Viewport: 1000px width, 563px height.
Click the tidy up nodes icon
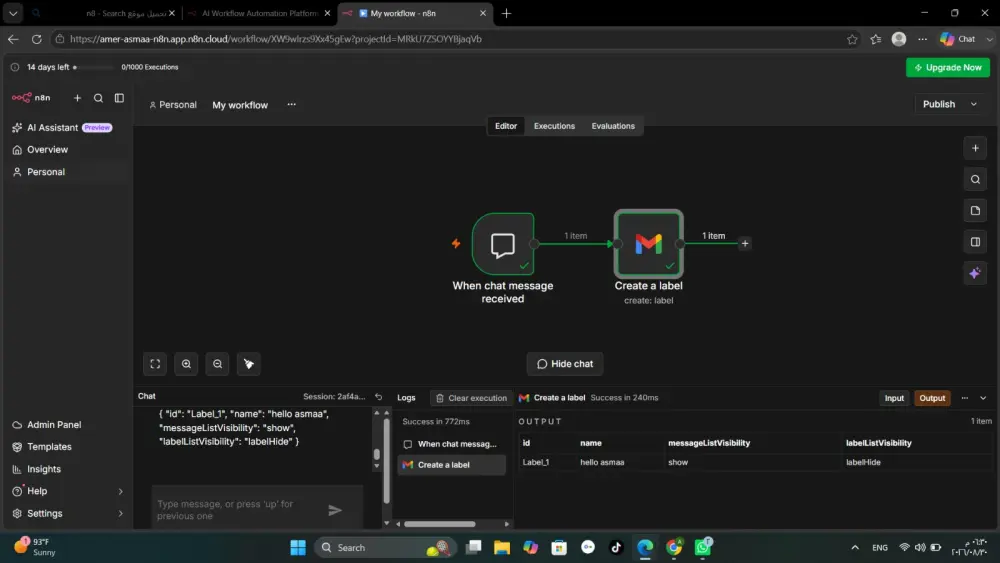[249, 364]
